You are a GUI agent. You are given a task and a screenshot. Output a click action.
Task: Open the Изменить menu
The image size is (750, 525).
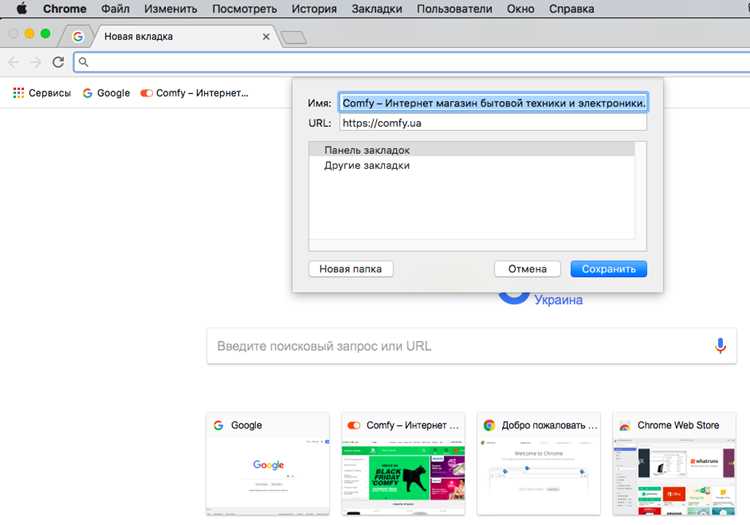pyautogui.click(x=171, y=9)
